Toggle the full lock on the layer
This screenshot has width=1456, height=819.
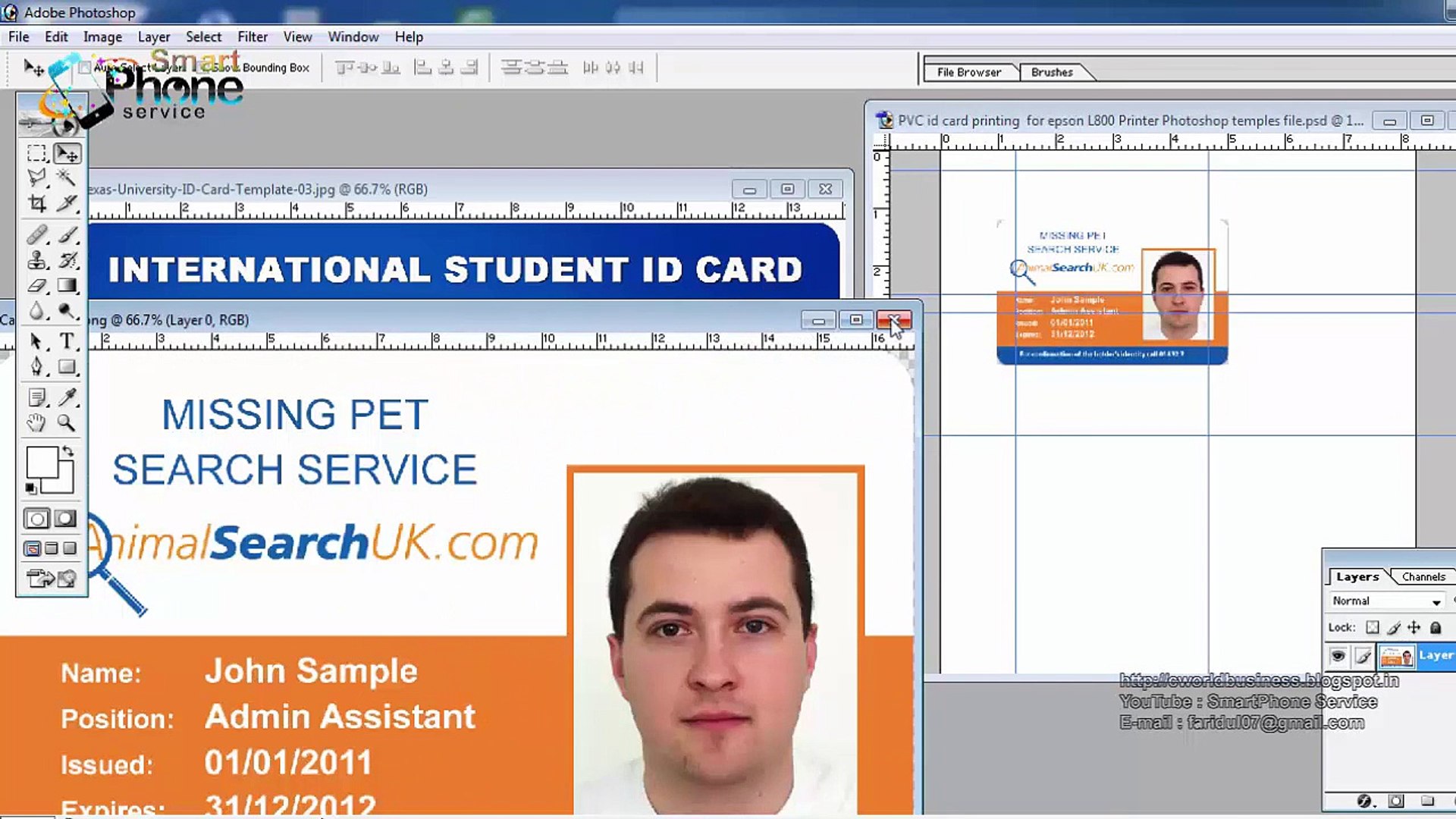coord(1436,627)
